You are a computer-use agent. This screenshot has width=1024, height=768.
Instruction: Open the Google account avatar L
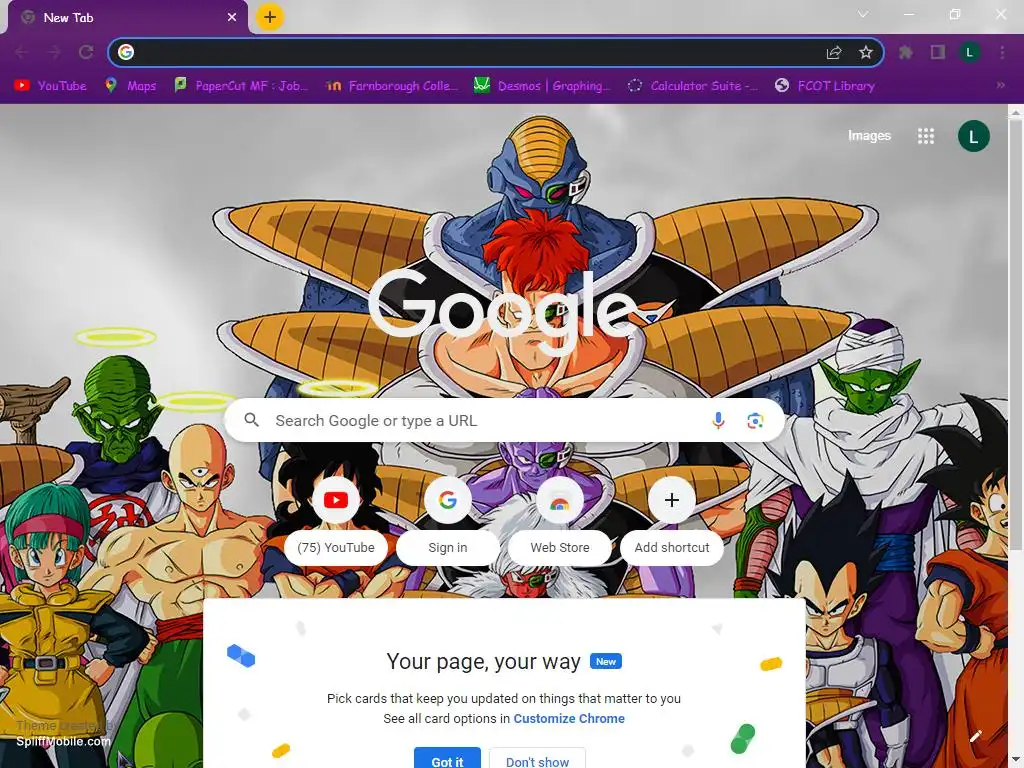[x=974, y=136]
